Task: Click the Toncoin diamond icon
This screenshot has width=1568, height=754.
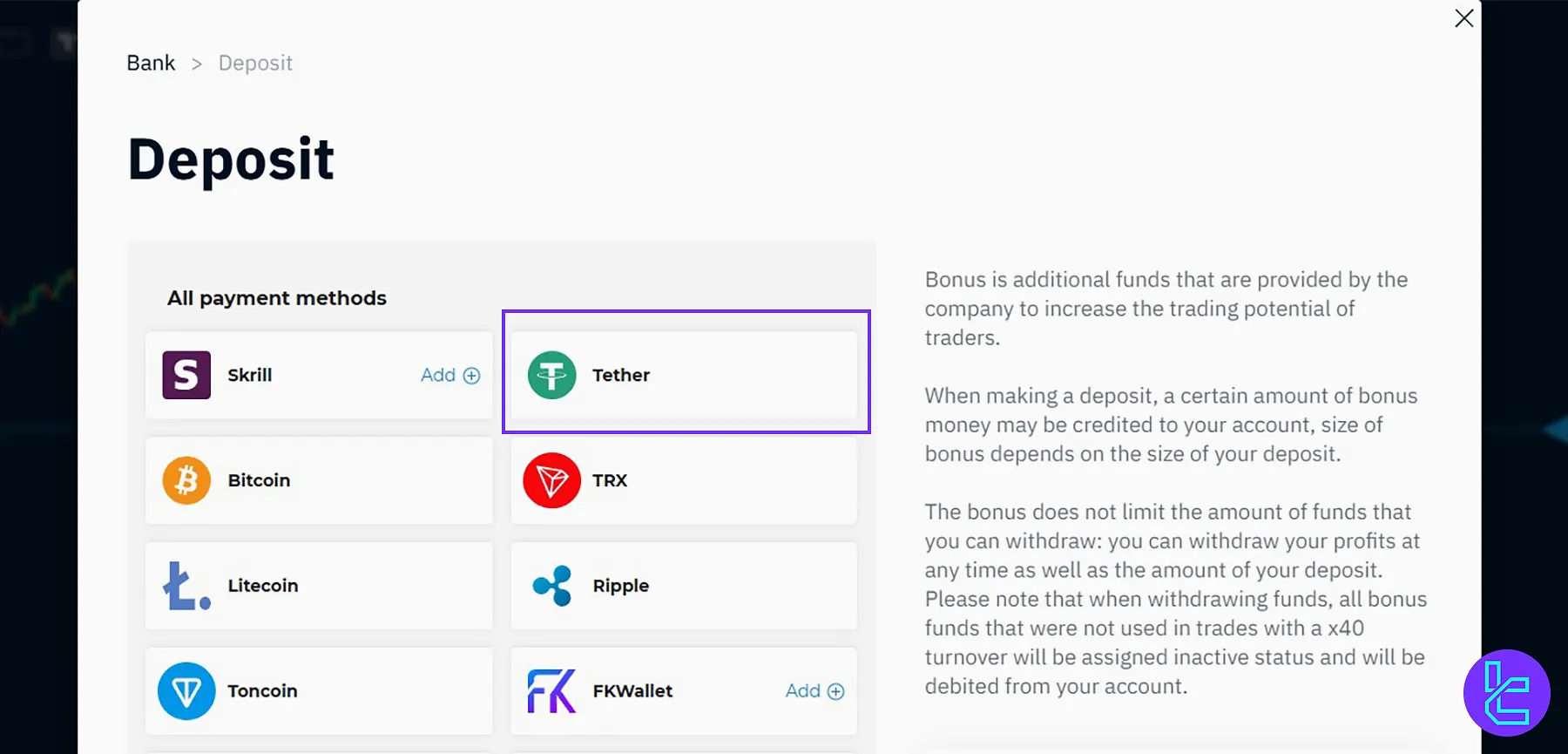Action: (x=186, y=691)
